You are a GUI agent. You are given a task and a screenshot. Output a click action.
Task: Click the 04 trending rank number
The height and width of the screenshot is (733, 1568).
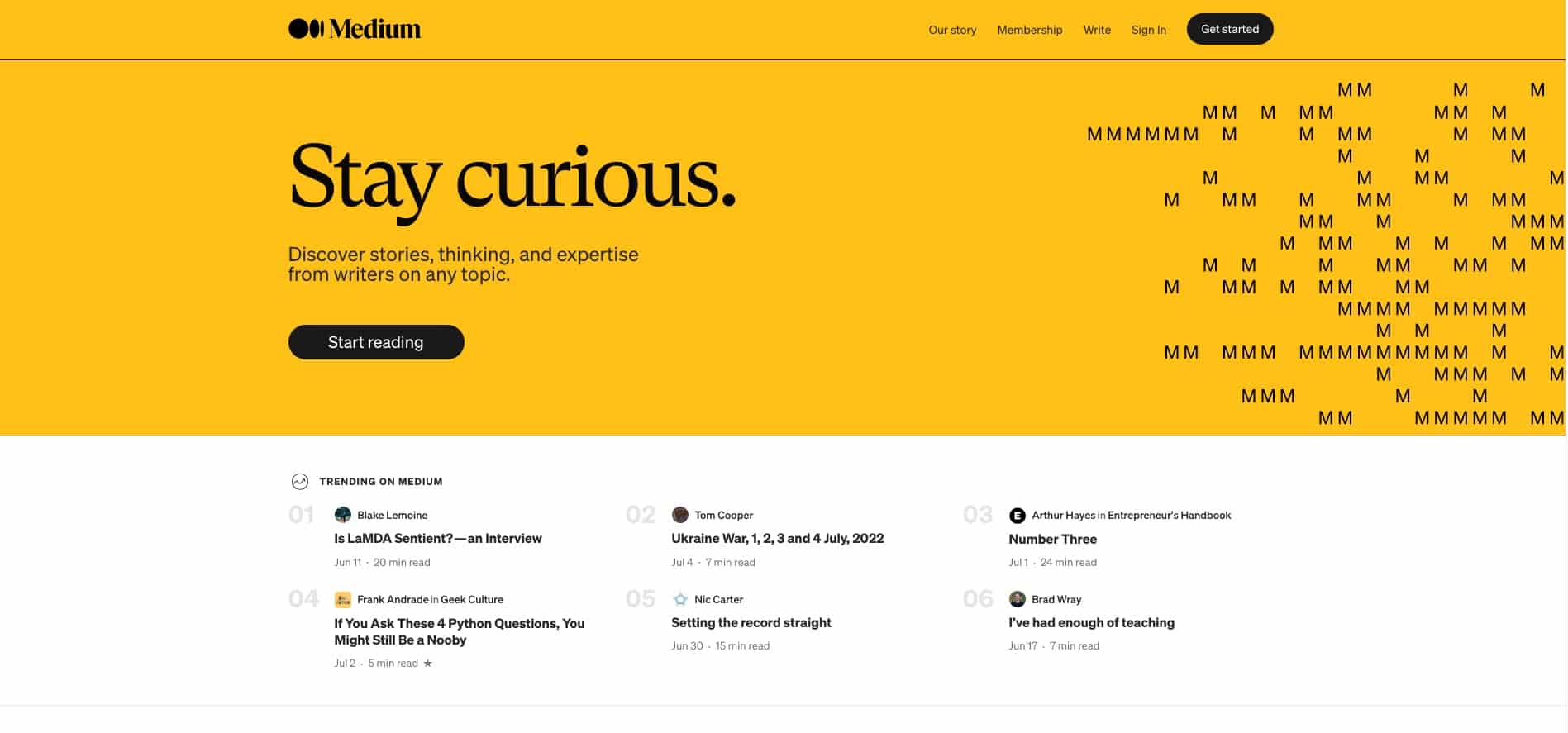303,599
